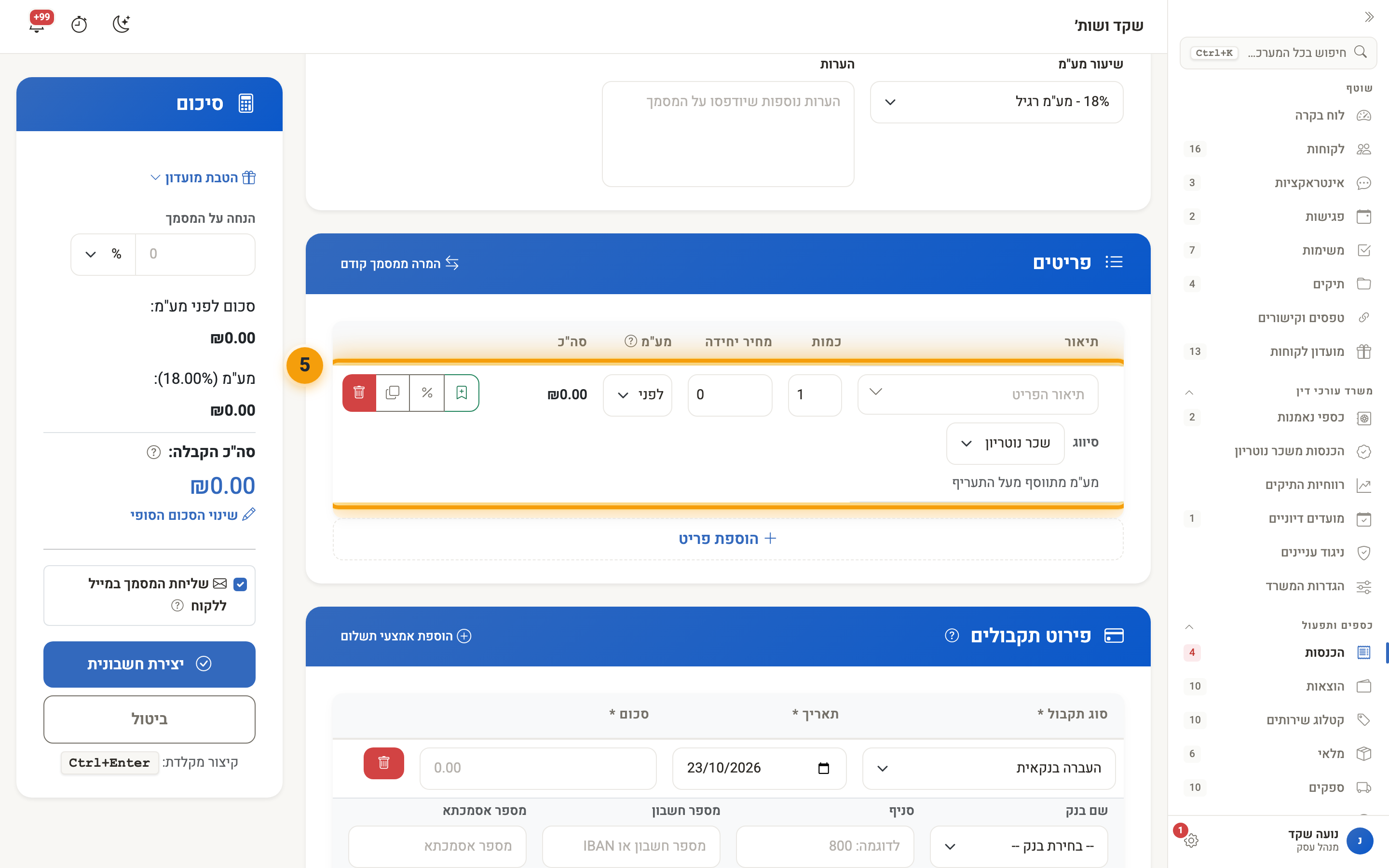Viewport: 1389px width, 868px height.
Task: Open the date picker calendar icon in the תאריך field
Action: coord(824,768)
